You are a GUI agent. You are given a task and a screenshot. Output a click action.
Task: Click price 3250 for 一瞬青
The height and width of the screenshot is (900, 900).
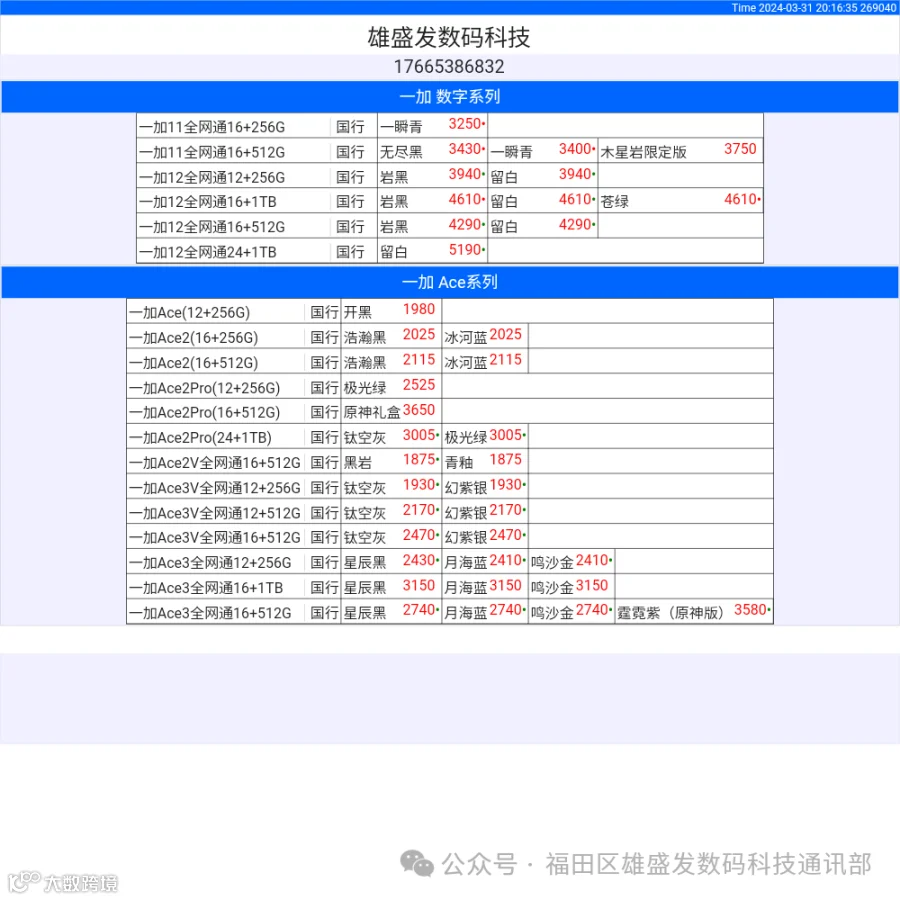(465, 123)
